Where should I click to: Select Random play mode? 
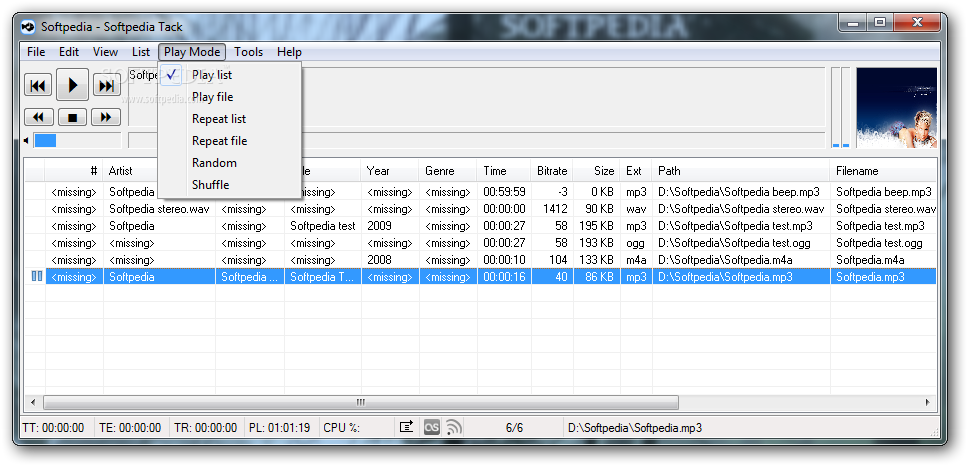(214, 163)
